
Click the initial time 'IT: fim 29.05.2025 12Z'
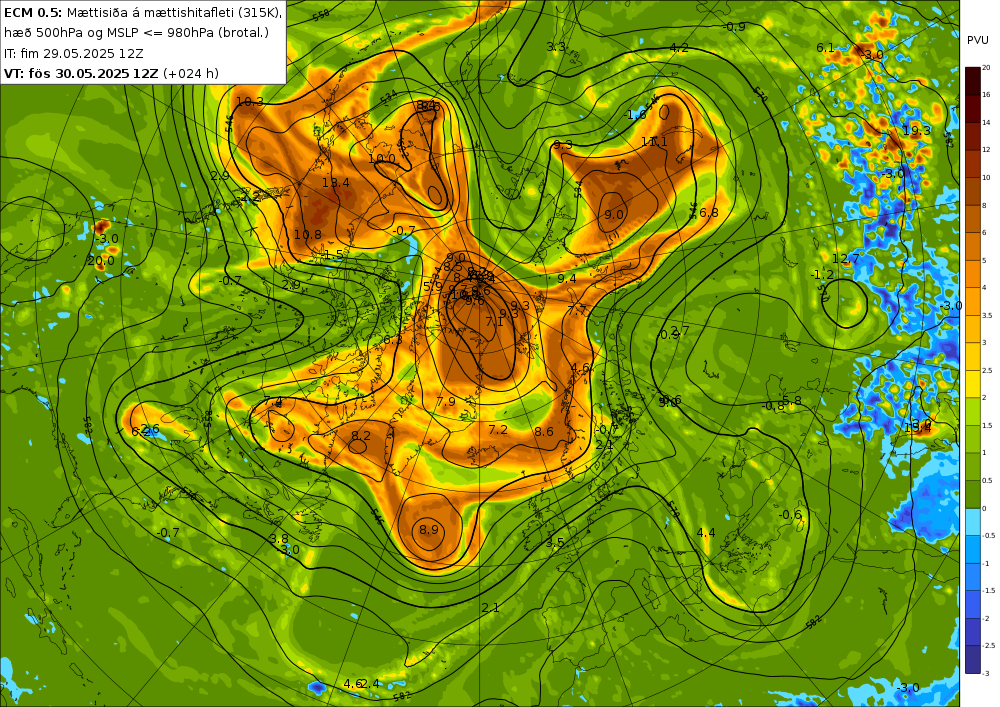(73, 53)
